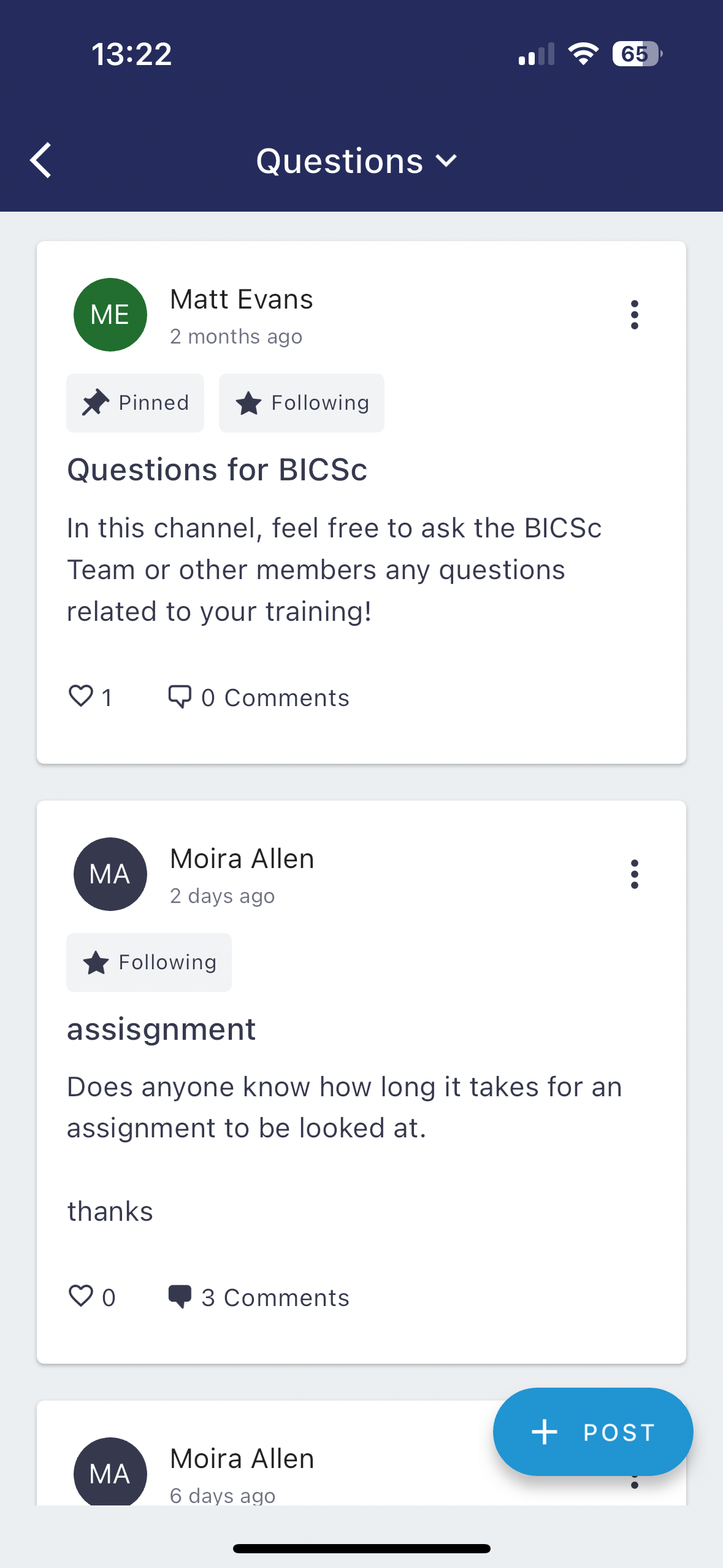The width and height of the screenshot is (723, 1568).
Task: Open the Questions channel dropdown
Action: 356,161
